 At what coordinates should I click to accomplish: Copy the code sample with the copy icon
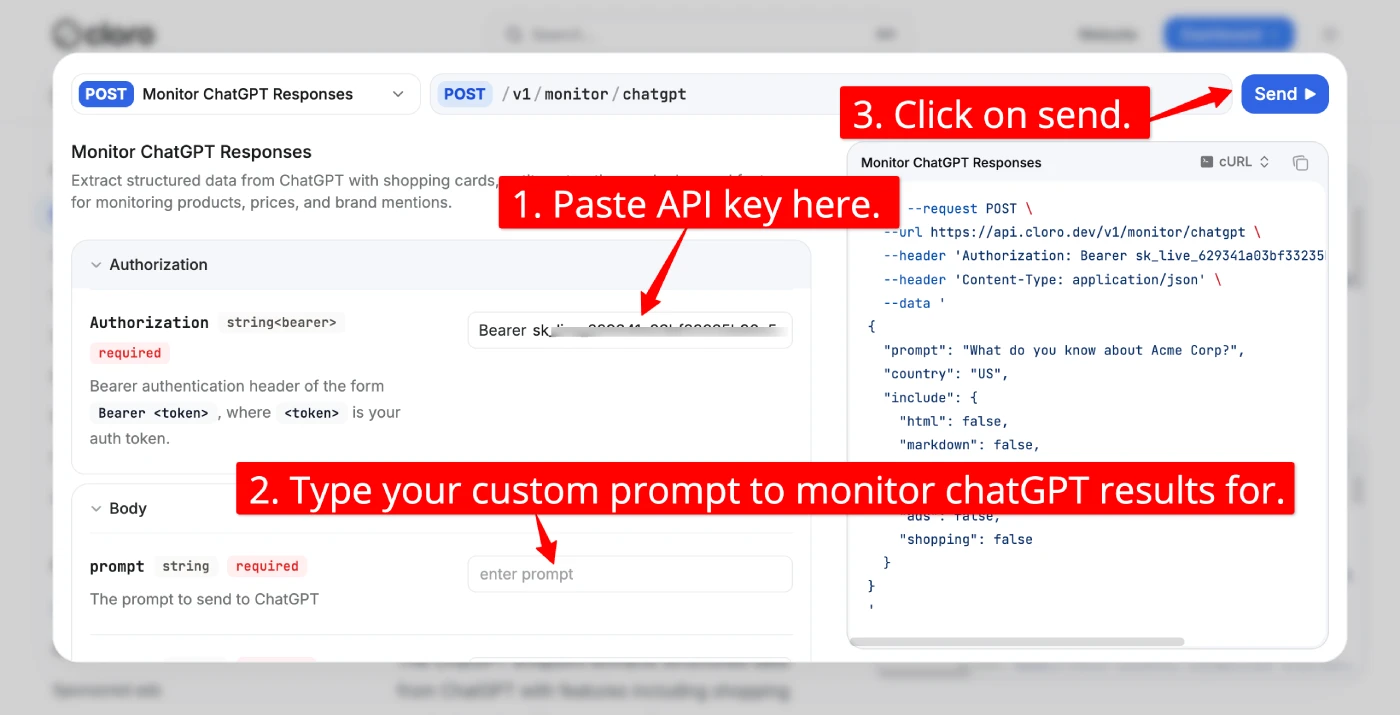[x=1300, y=162]
